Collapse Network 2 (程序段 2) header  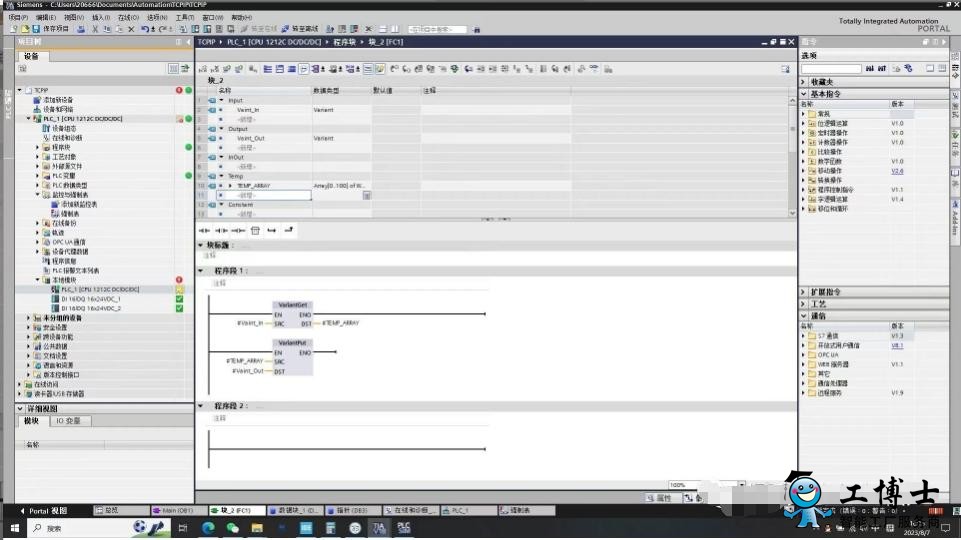[200, 406]
